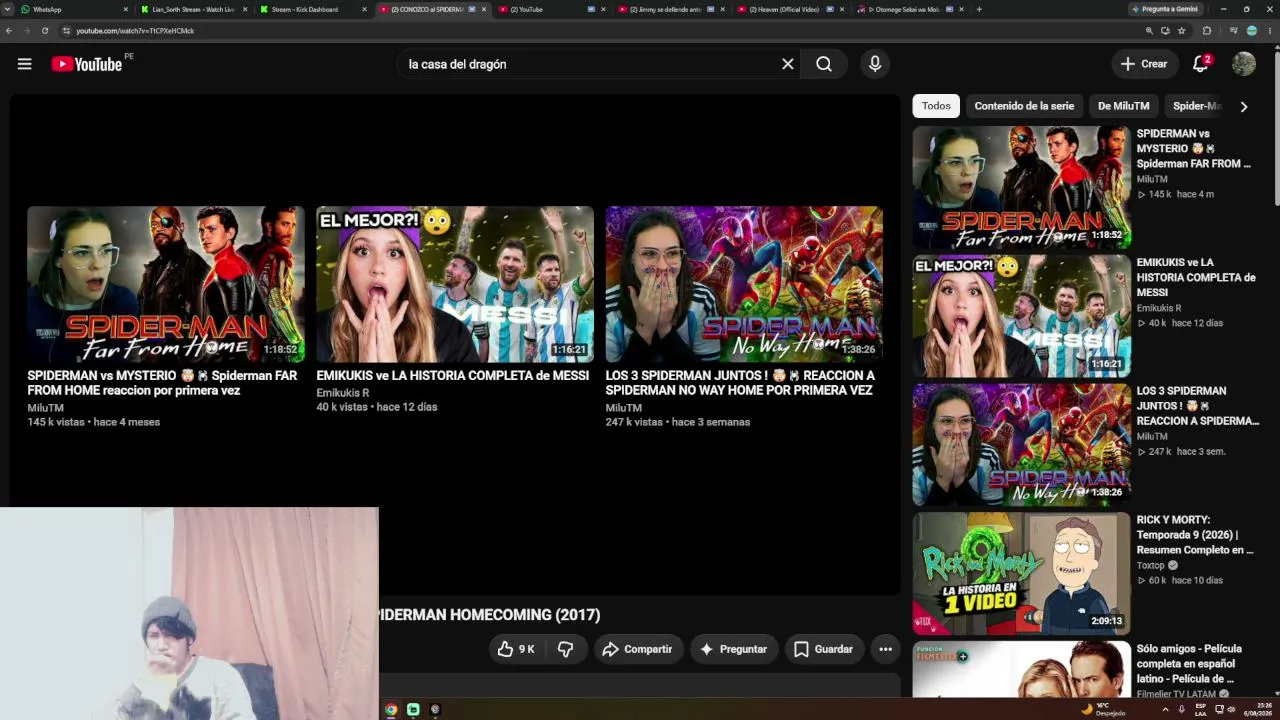
Task: Open Spider-Man Far From Home endscreen thumbnail
Action: 166,284
